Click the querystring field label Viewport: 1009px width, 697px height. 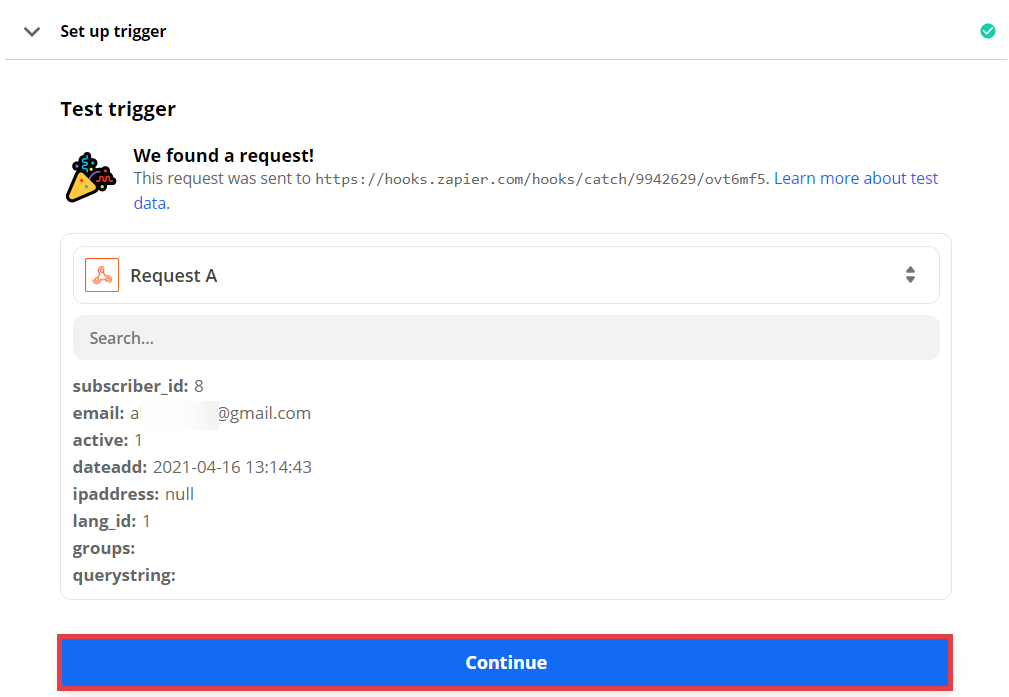point(124,575)
